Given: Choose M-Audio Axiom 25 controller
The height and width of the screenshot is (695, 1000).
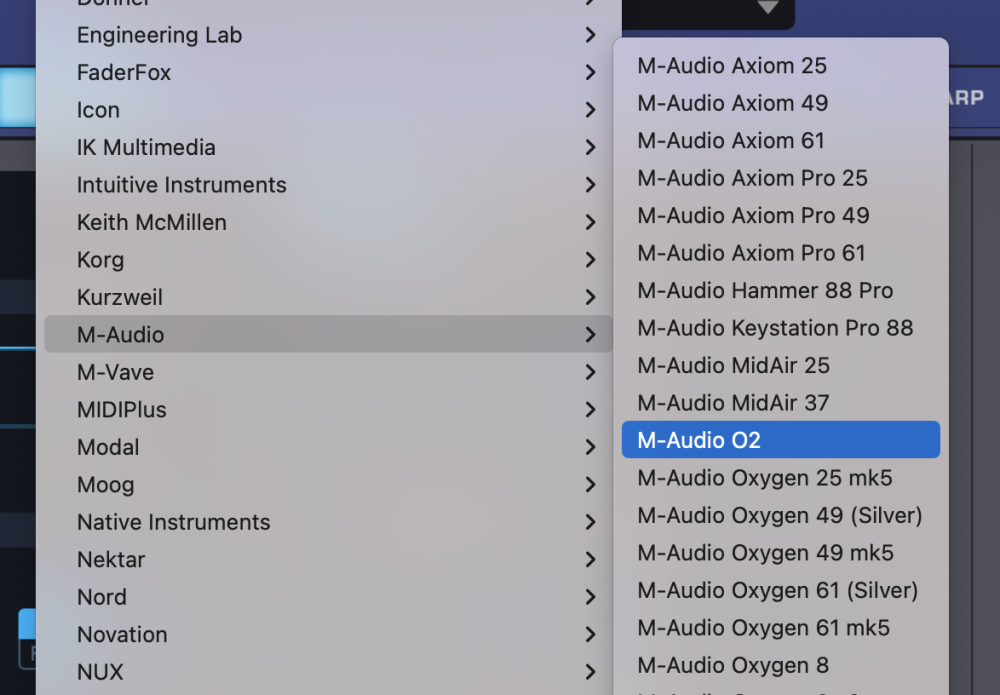Looking at the screenshot, I should [x=732, y=66].
